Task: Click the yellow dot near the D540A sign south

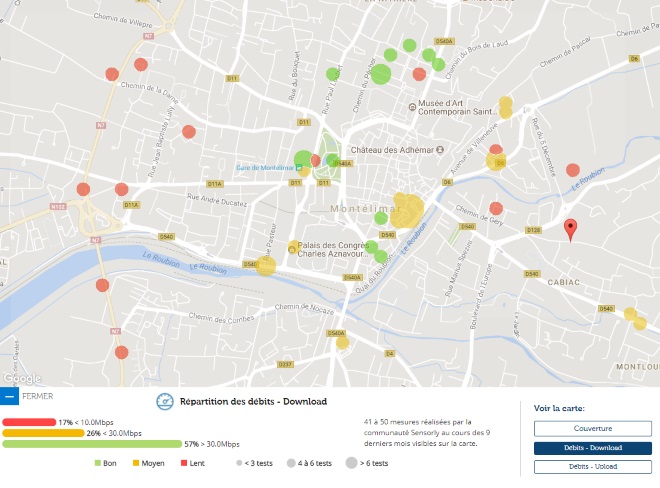Action: click(343, 343)
